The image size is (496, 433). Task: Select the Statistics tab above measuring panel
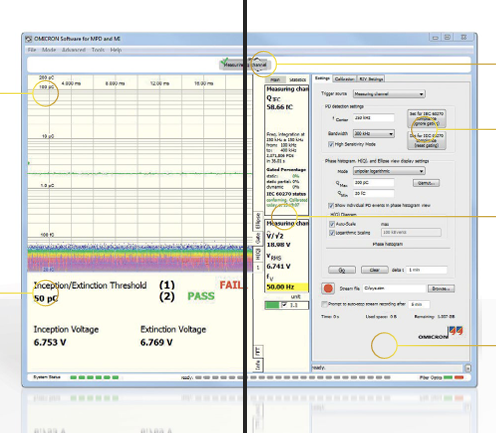coord(297,80)
